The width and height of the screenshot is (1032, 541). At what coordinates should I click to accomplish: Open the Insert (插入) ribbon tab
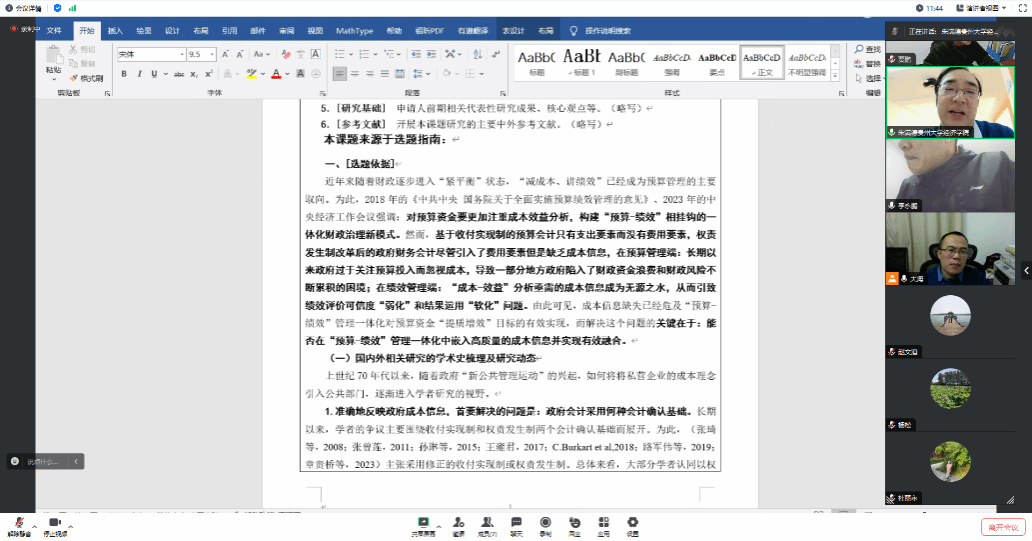115,31
